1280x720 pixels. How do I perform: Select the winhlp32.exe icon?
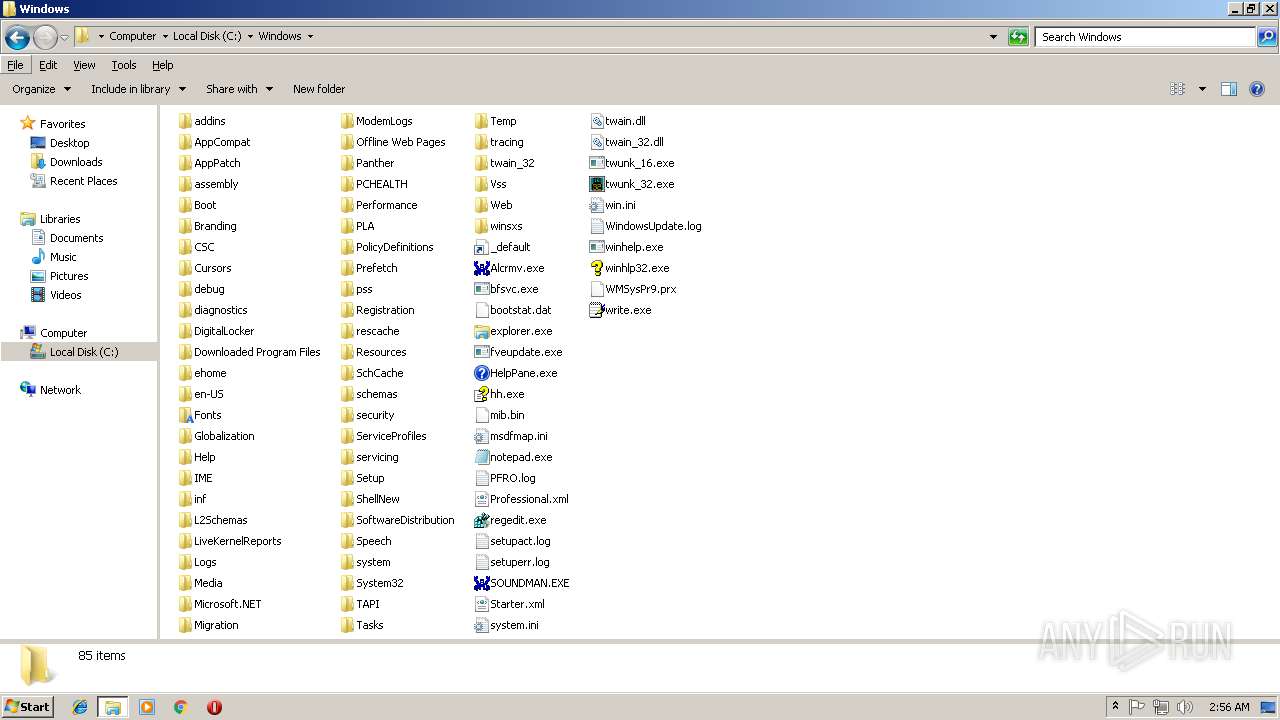tap(597, 268)
